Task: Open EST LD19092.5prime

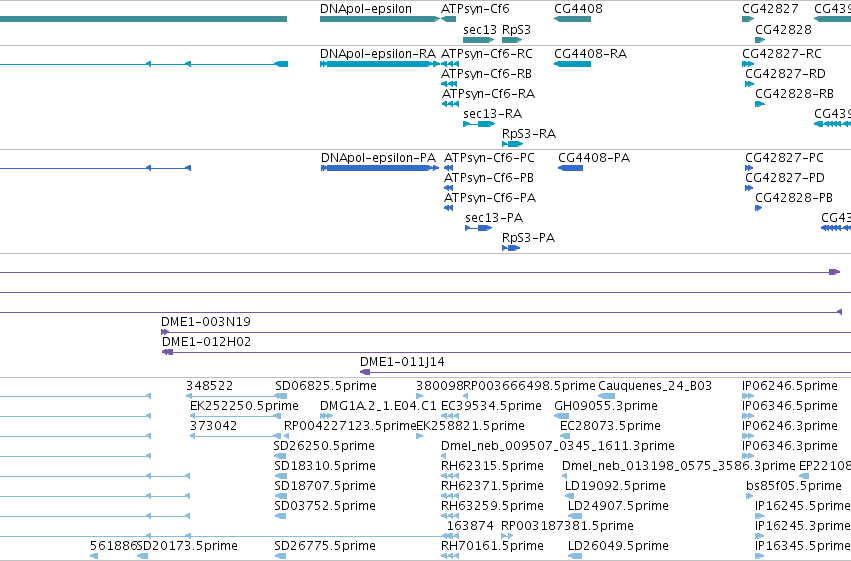Action: point(615,486)
